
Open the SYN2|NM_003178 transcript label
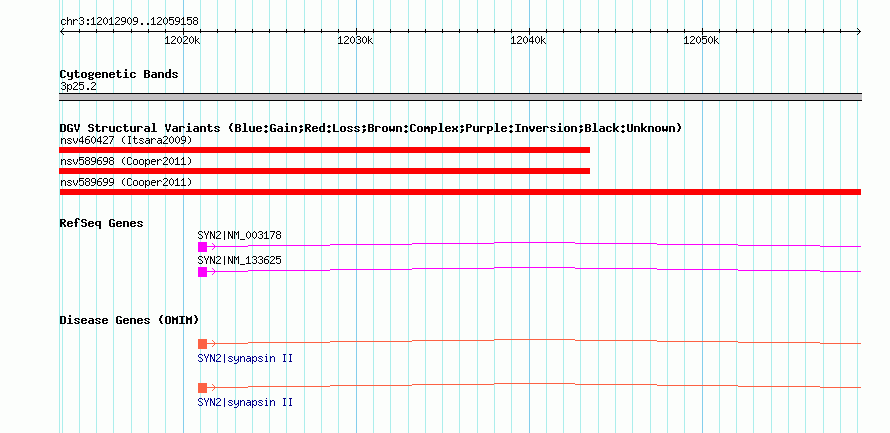click(x=240, y=235)
